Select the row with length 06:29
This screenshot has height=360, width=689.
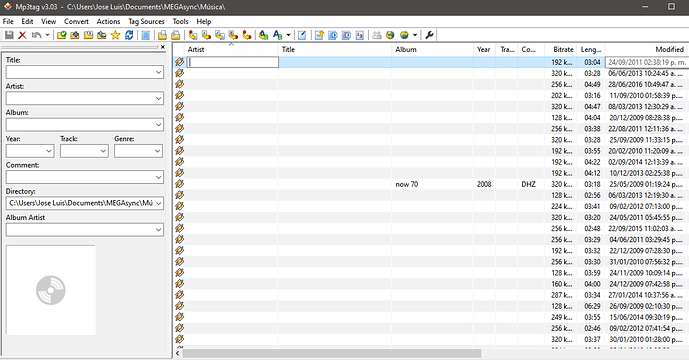(x=431, y=306)
